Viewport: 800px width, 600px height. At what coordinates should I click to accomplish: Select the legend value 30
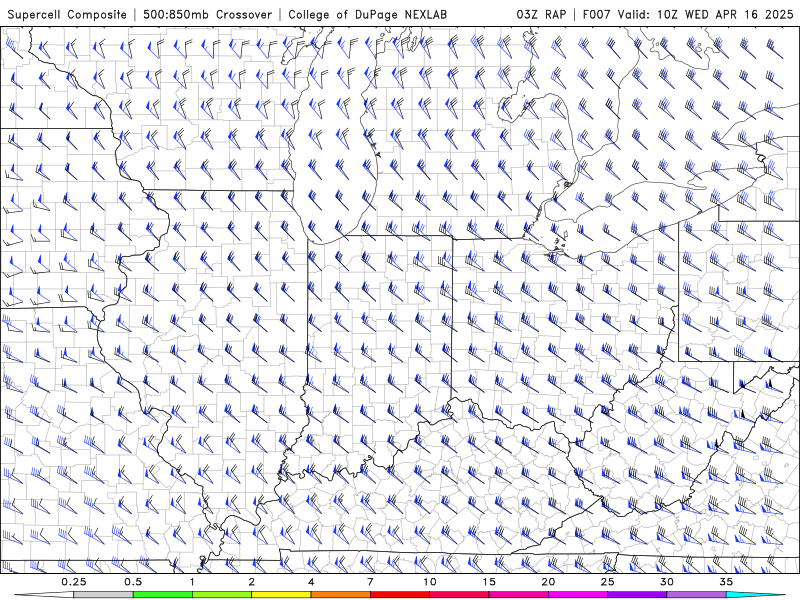click(x=666, y=582)
